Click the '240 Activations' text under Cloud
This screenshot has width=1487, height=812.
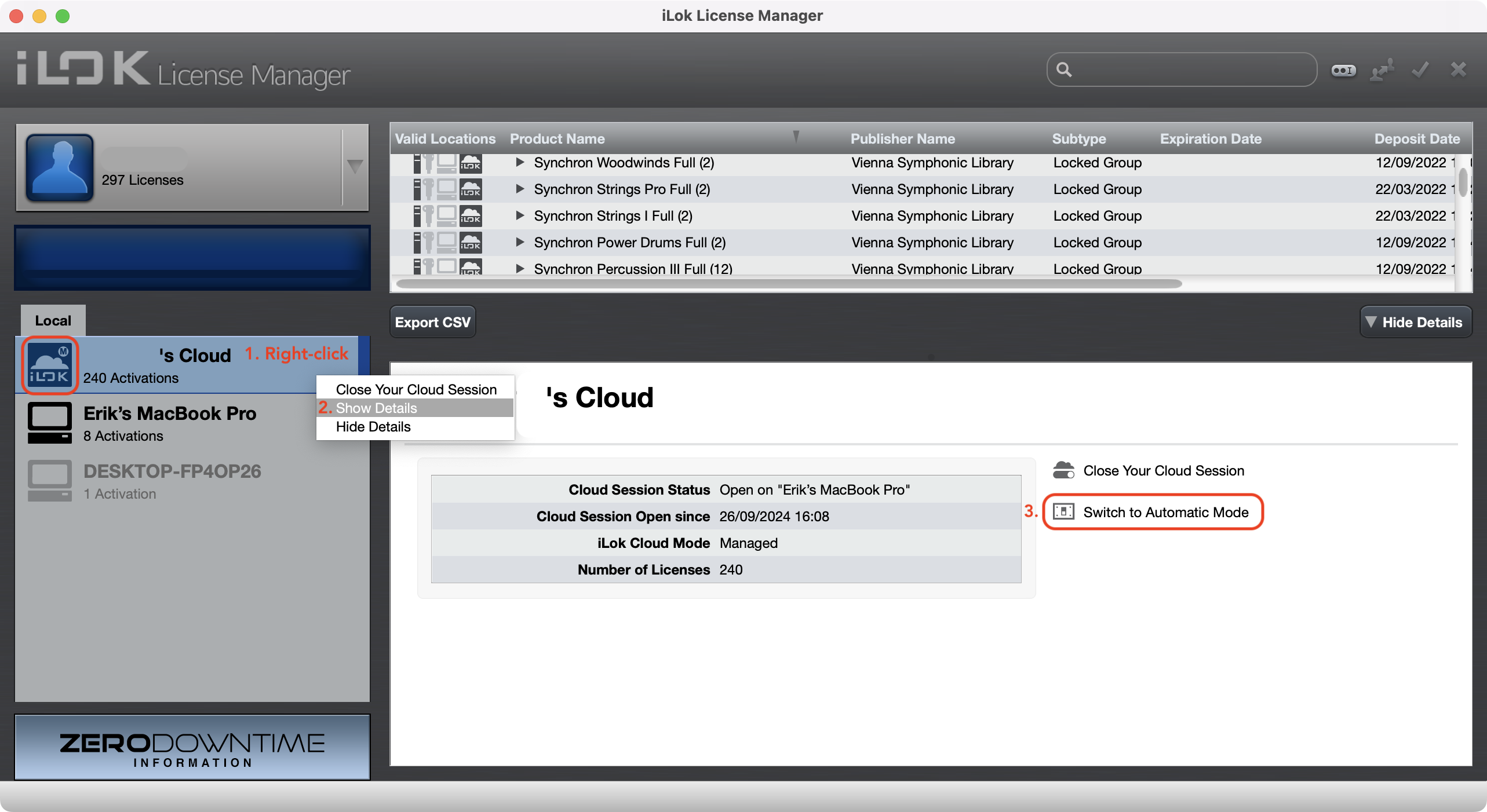(131, 378)
